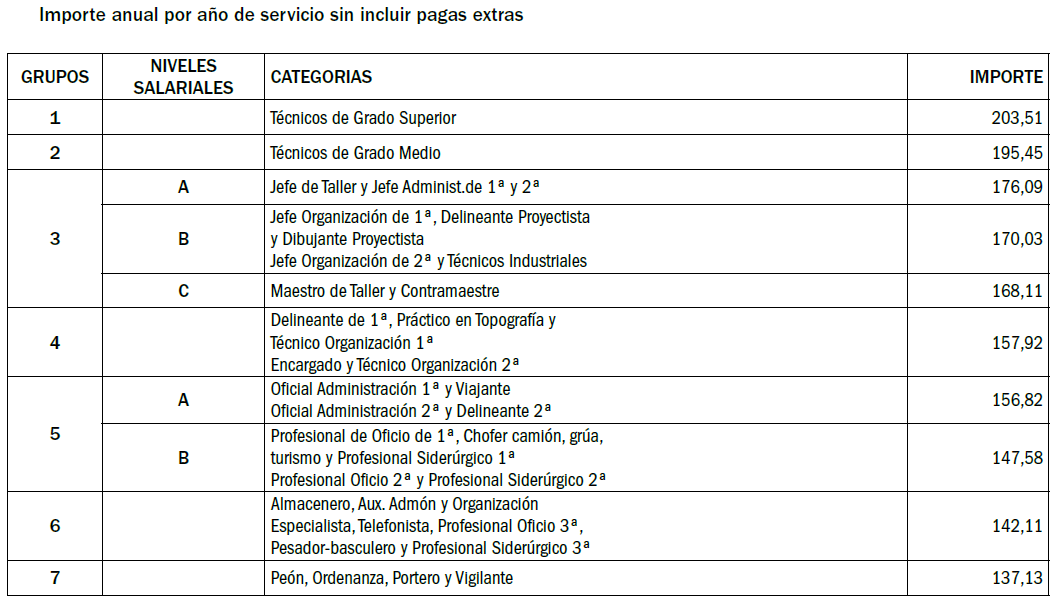Select 'Peón, Ordenanza, Portero y Vigilante' cell
The width and height of the screenshot is (1051, 603).
tap(392, 578)
